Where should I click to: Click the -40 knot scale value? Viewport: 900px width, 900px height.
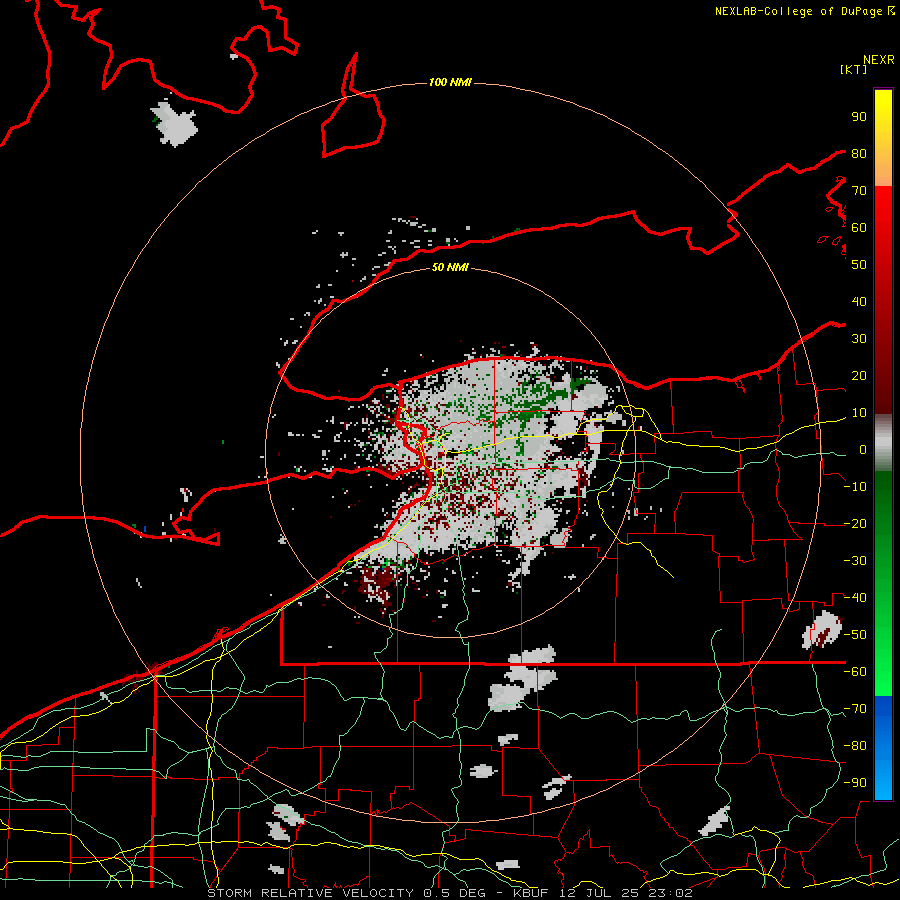pyautogui.click(x=855, y=598)
